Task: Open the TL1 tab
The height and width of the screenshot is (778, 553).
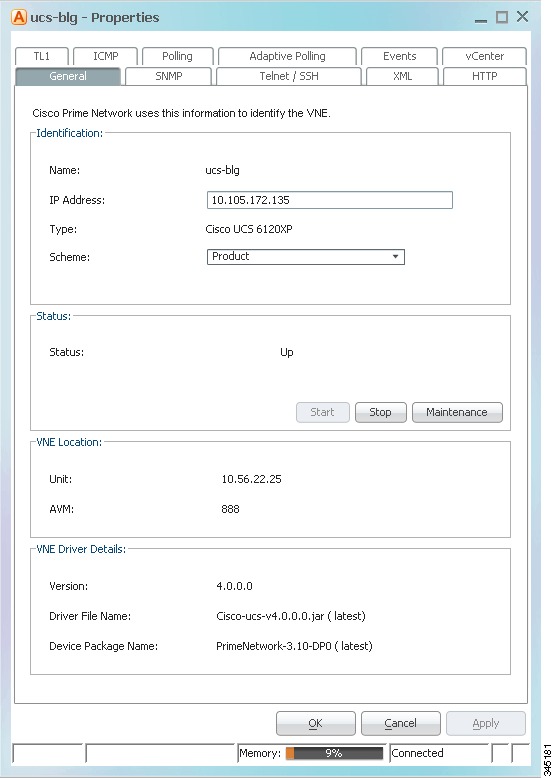Action: click(42, 56)
